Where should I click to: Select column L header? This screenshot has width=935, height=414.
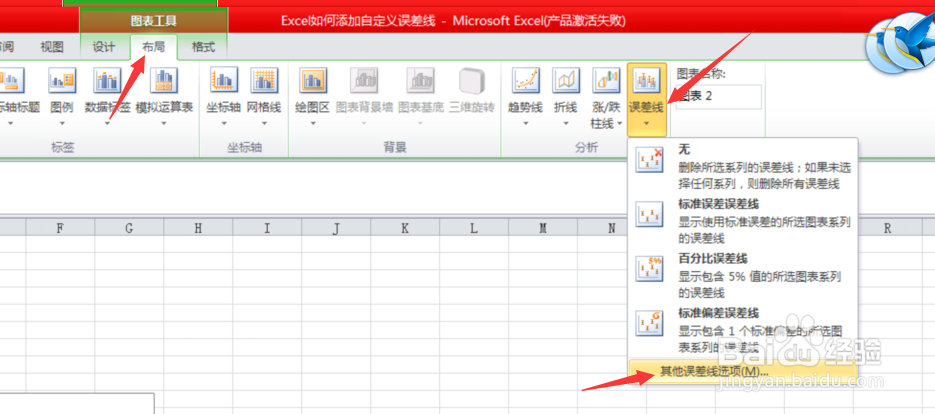[473, 228]
